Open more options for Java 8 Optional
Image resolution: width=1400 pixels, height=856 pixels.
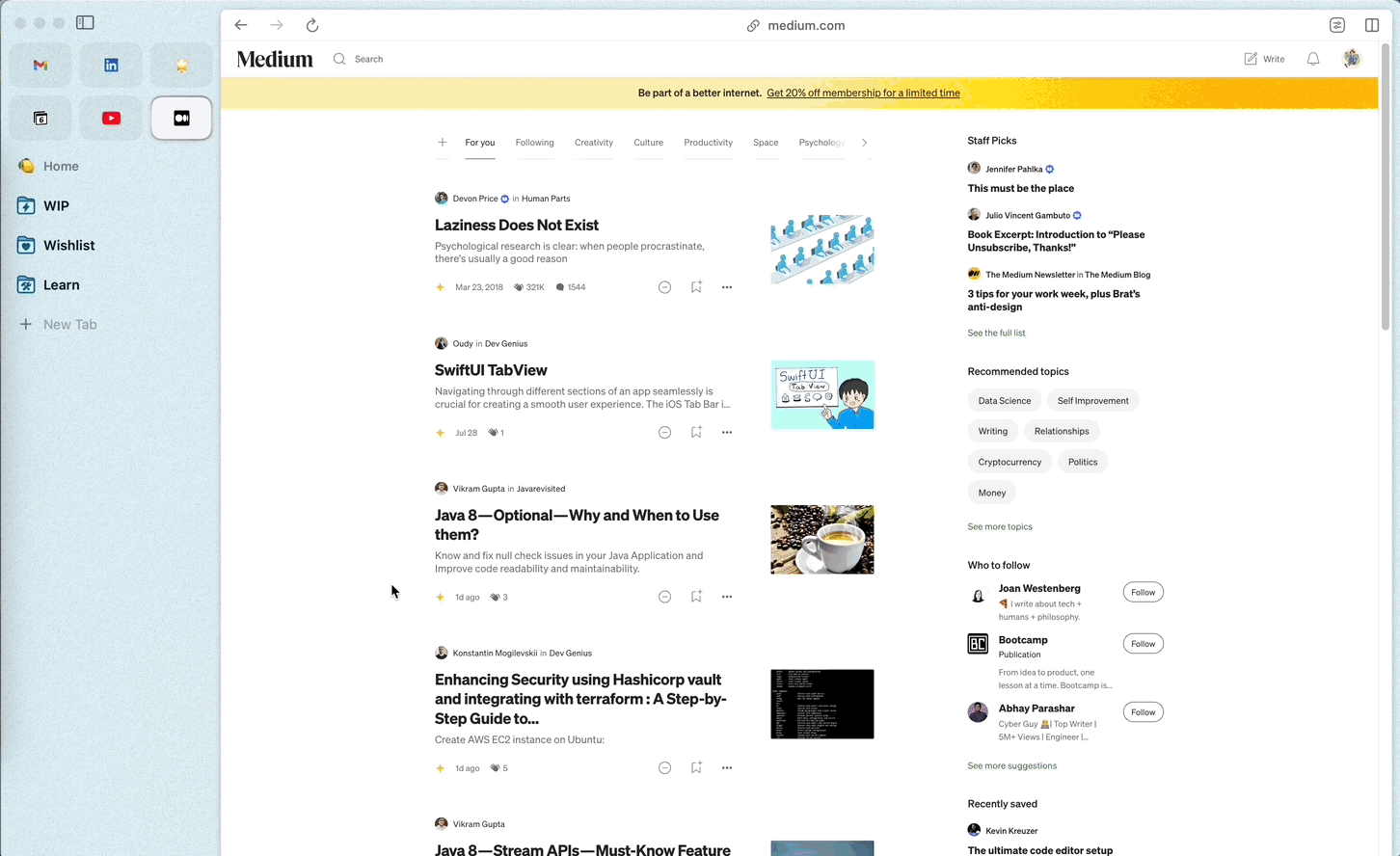(727, 597)
